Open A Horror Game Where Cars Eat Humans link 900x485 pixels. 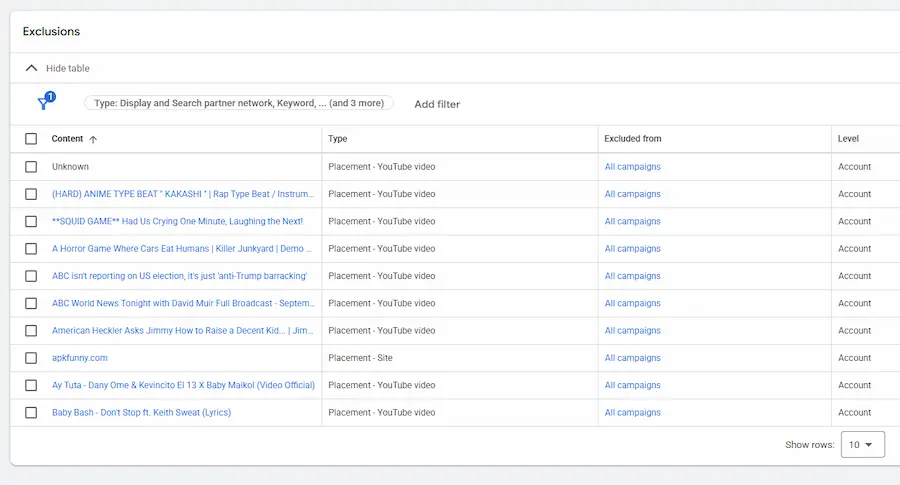181,249
